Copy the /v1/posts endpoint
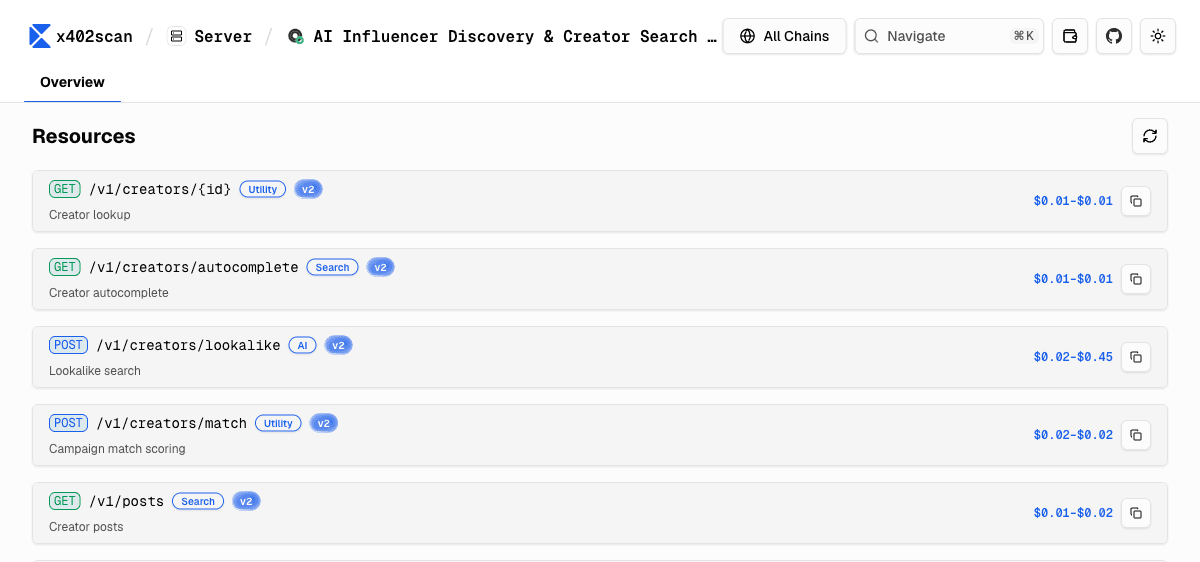This screenshot has height=562, width=1200. (x=1136, y=513)
